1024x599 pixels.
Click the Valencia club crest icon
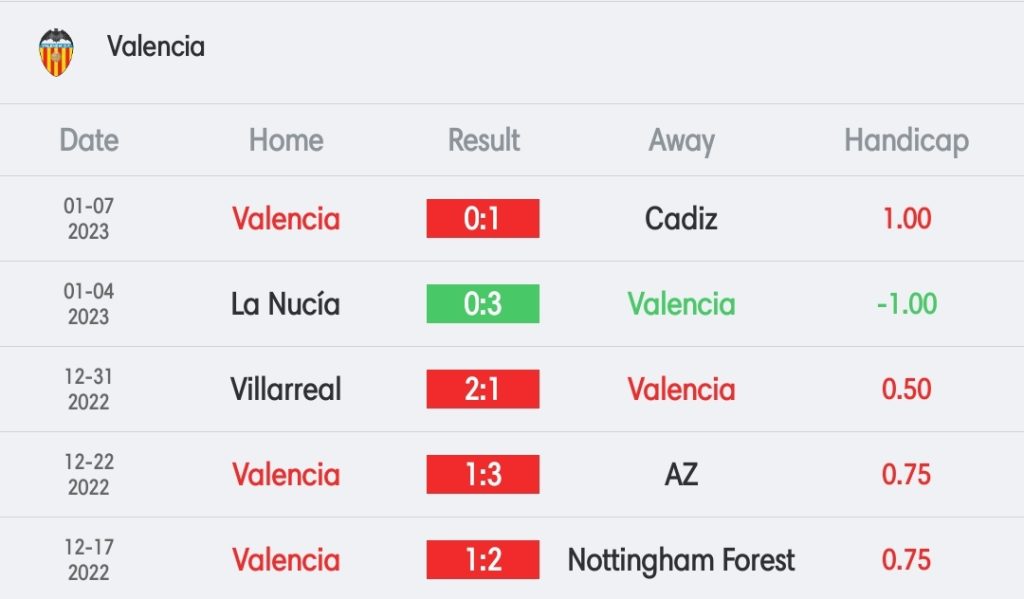(56, 52)
